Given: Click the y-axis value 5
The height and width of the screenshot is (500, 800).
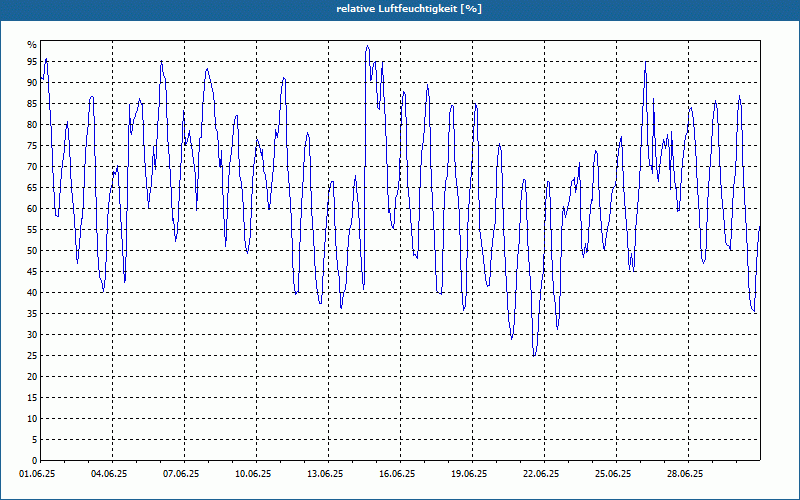Looking at the screenshot, I should pos(35,440).
